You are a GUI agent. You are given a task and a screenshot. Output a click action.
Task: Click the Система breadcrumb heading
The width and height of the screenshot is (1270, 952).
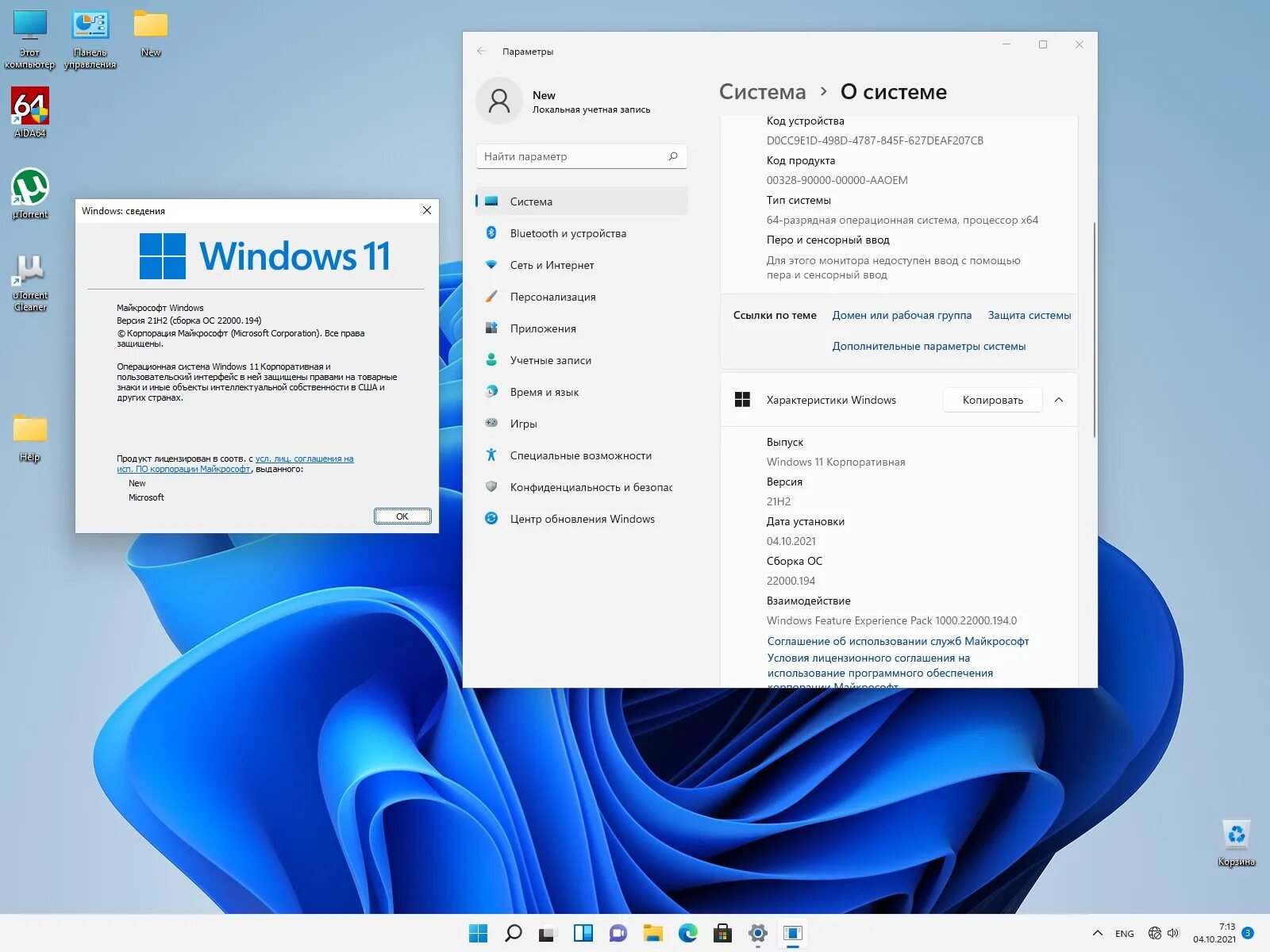click(x=762, y=92)
